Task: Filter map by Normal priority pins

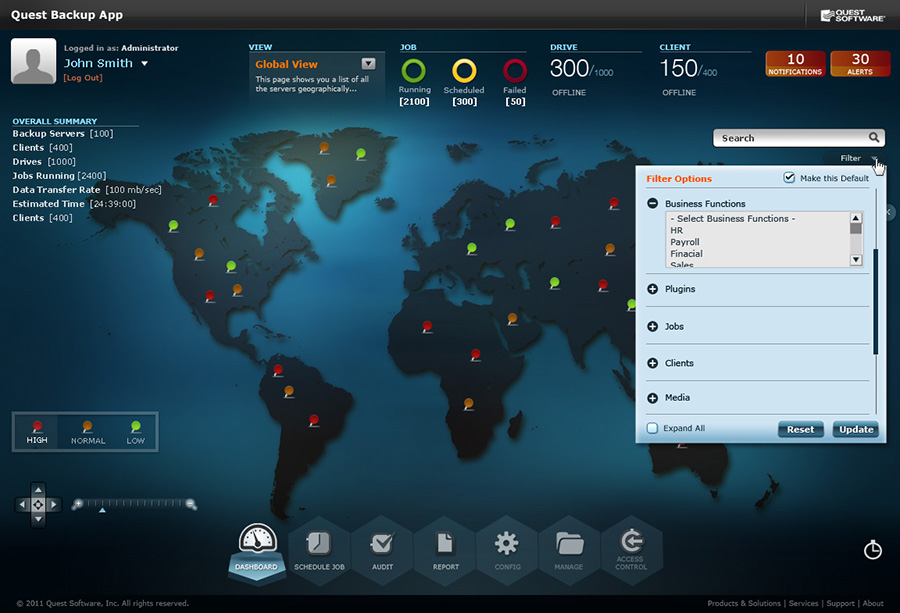Action: [88, 432]
